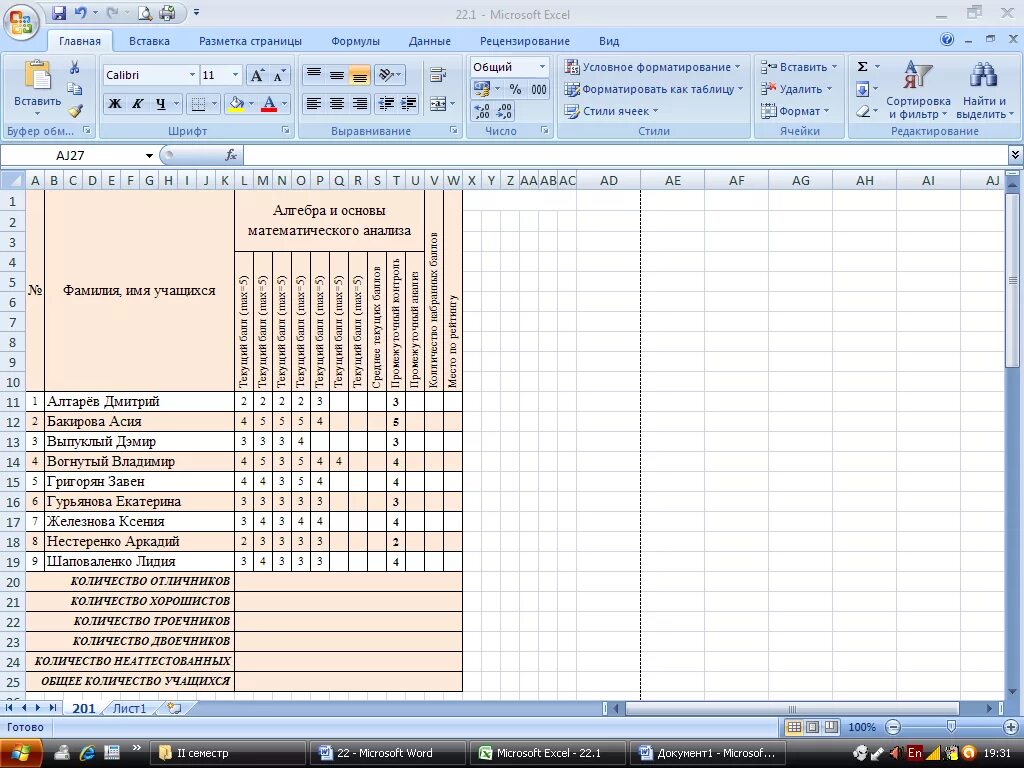Activate the Format Painter brush
The width and height of the screenshot is (1024, 768).
pos(74,111)
